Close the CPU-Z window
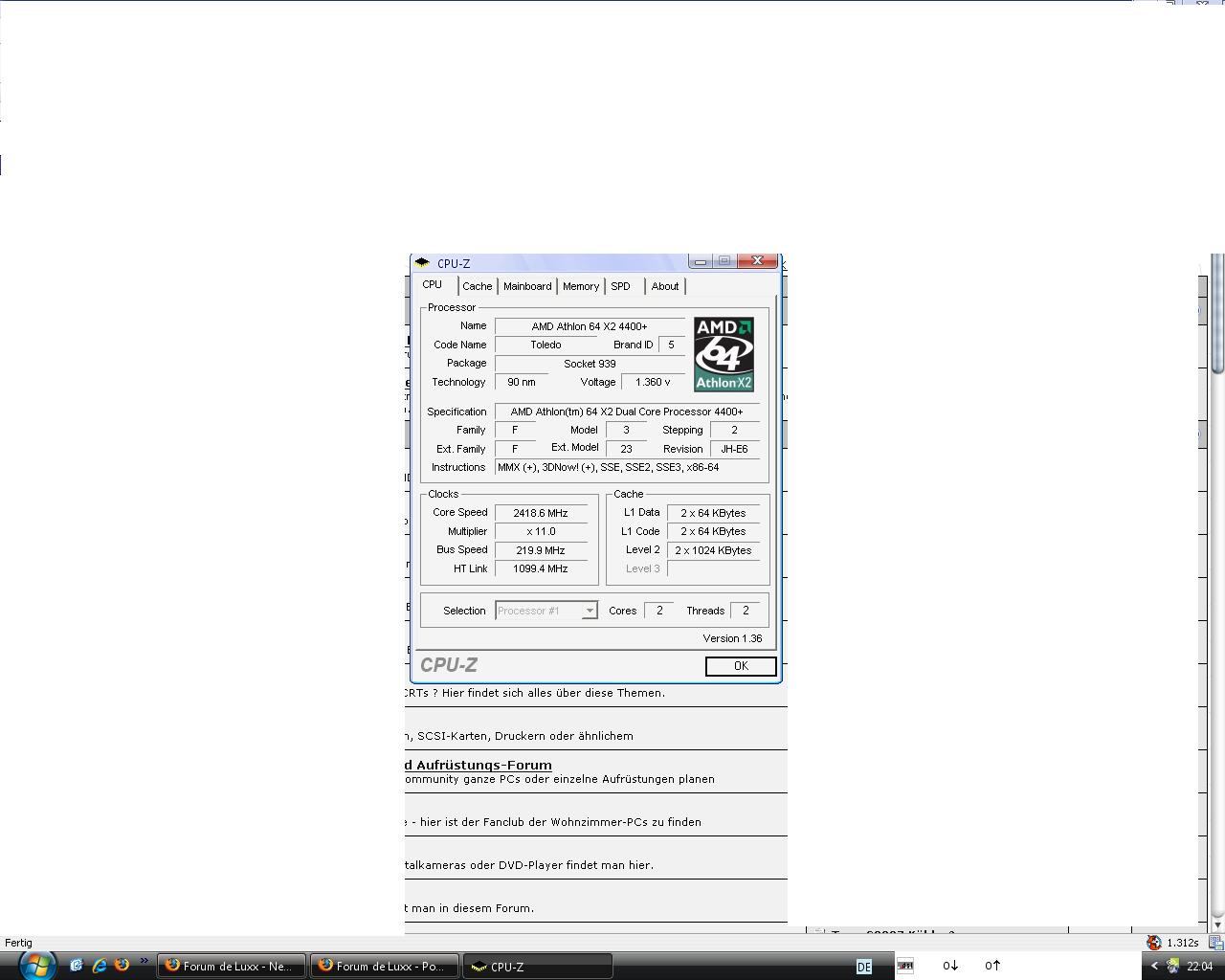Image resolution: width=1225 pixels, height=980 pixels. coord(758,260)
